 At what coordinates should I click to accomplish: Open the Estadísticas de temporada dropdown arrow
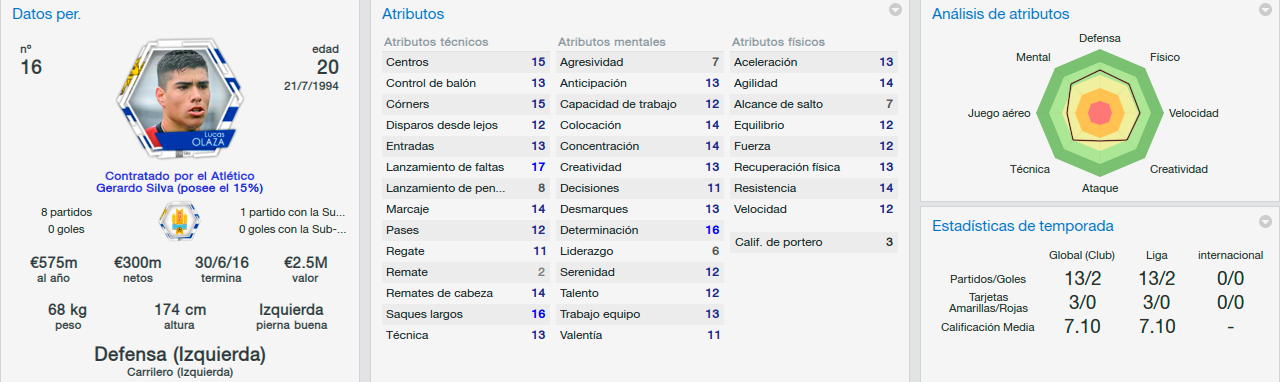pos(1266,222)
